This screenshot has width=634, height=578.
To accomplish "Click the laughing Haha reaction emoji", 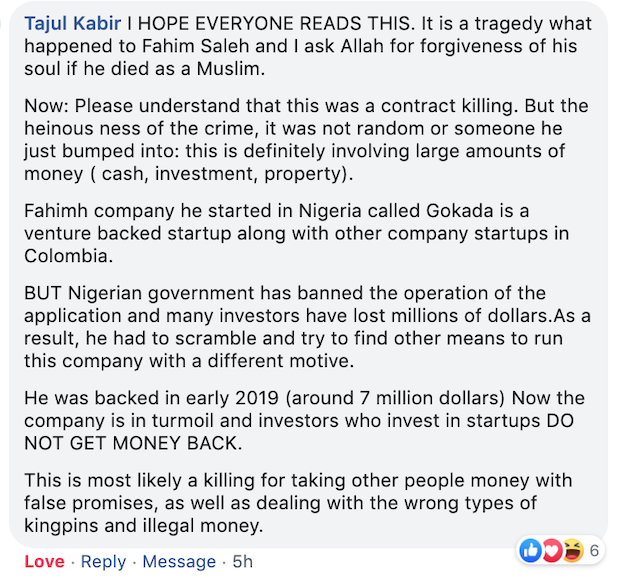I will click(573, 551).
